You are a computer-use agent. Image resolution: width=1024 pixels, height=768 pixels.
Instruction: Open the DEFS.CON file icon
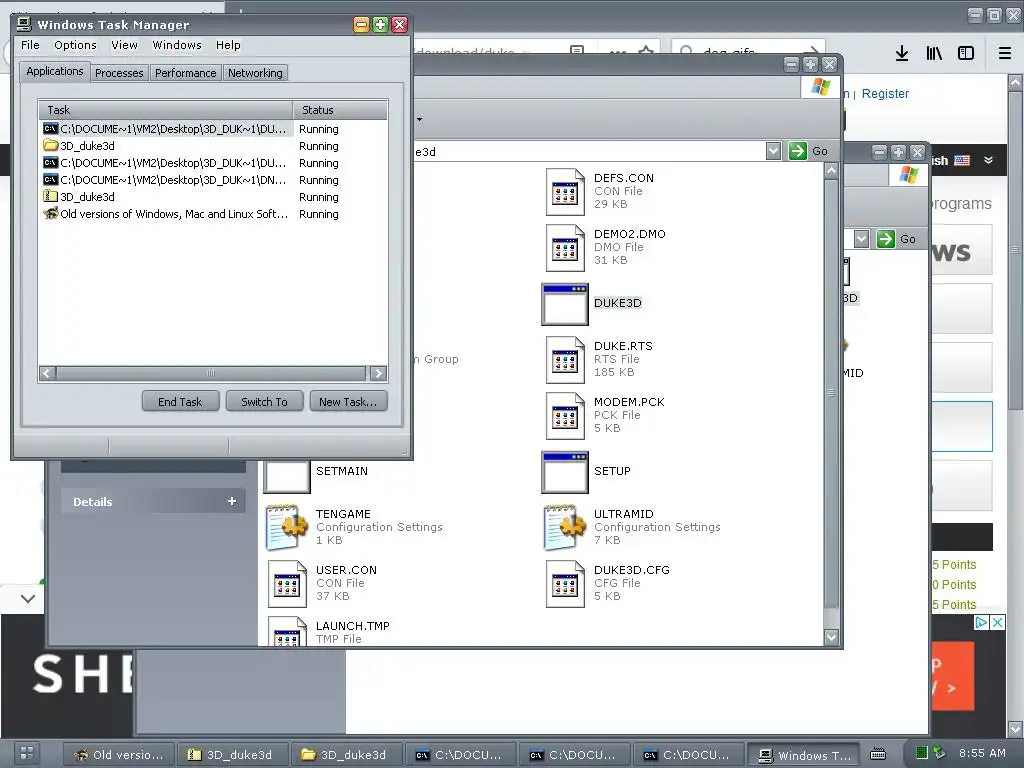[565, 191]
